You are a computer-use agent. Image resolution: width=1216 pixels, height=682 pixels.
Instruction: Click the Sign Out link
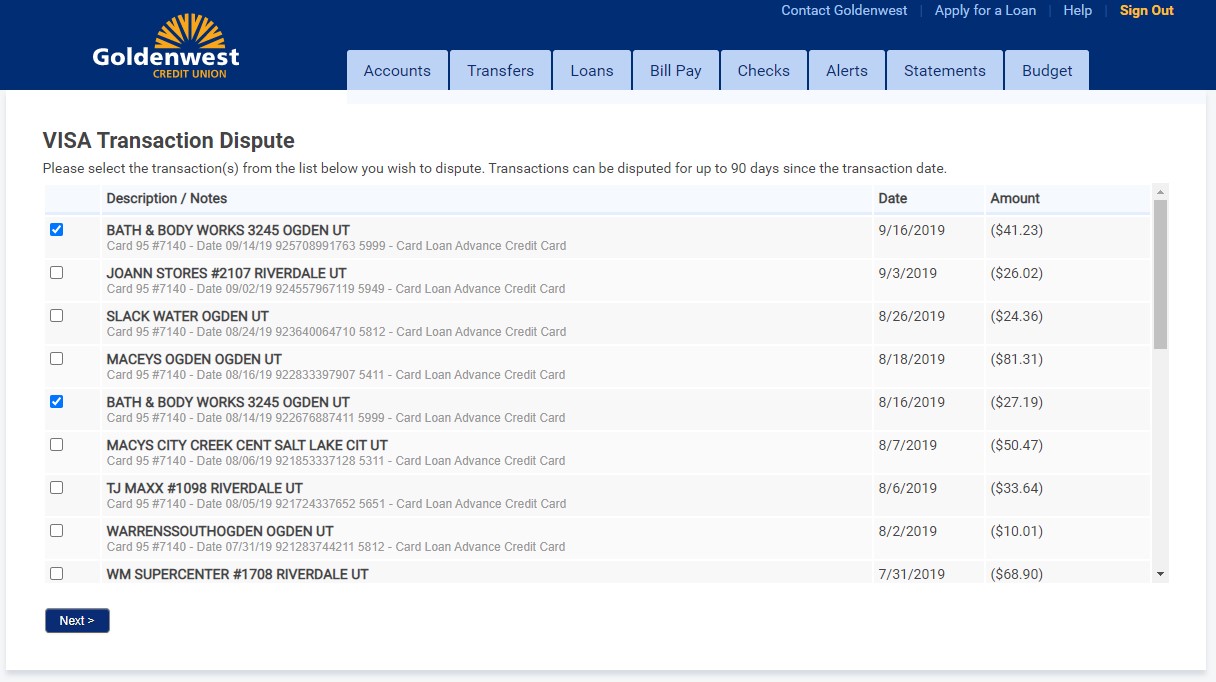[1146, 11]
